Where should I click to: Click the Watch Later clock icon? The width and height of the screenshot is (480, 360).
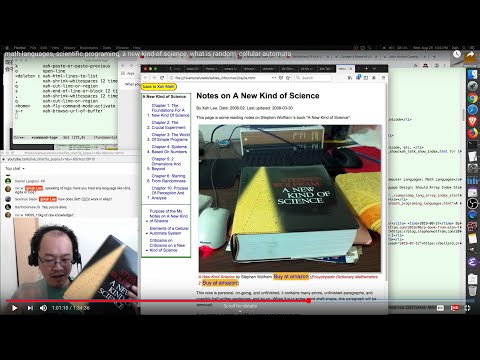pyautogui.click(x=457, y=54)
